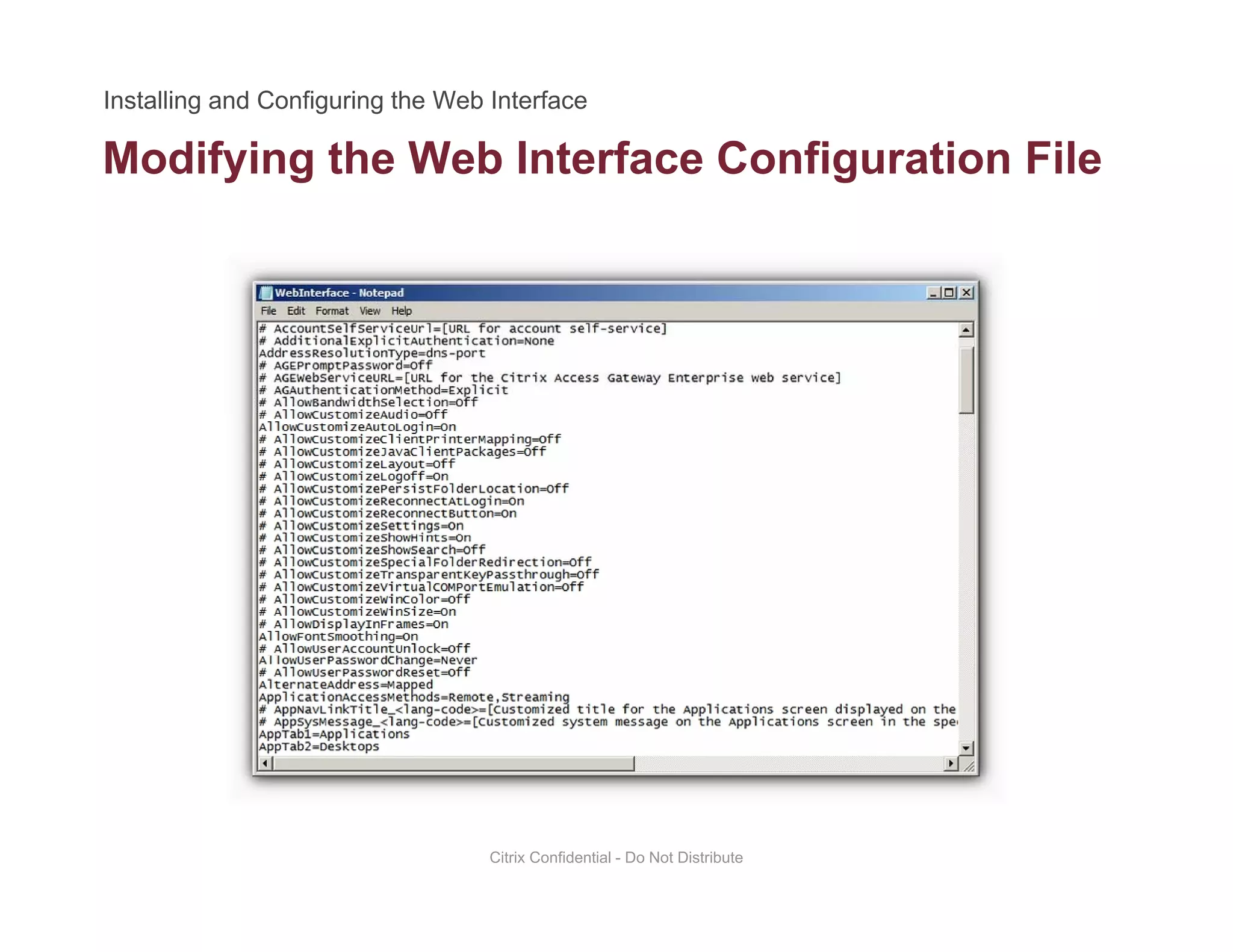Click the ApplicationAccessMethods=Remote,Streaming line

(x=414, y=697)
